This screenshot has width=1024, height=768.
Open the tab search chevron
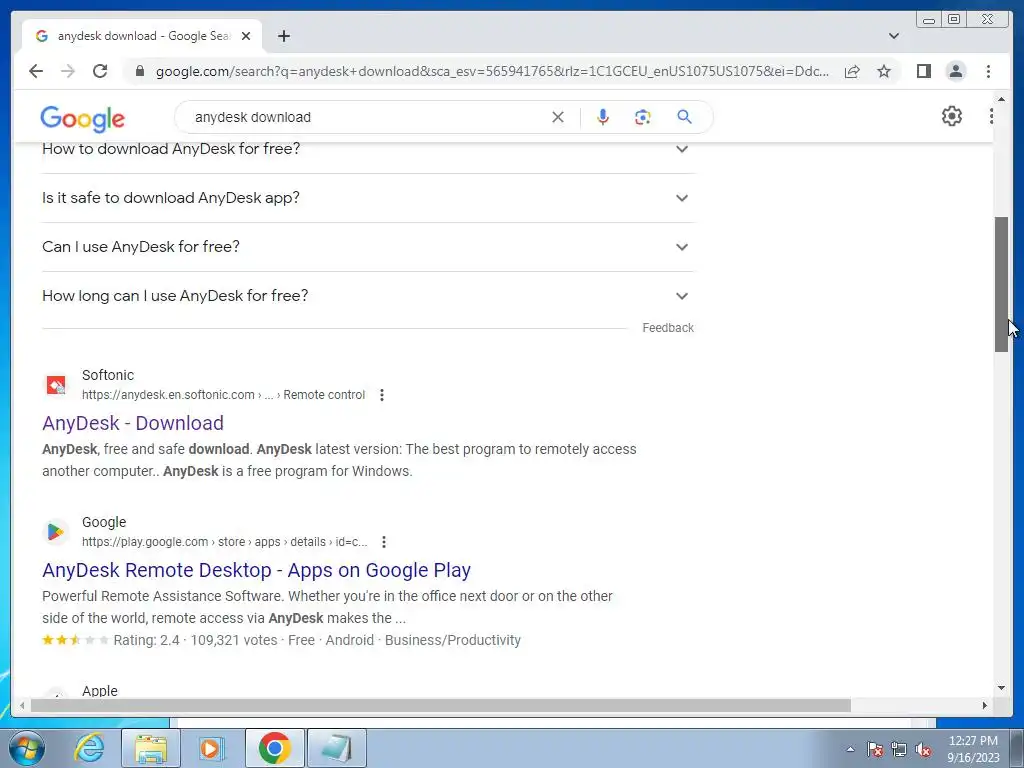894,36
